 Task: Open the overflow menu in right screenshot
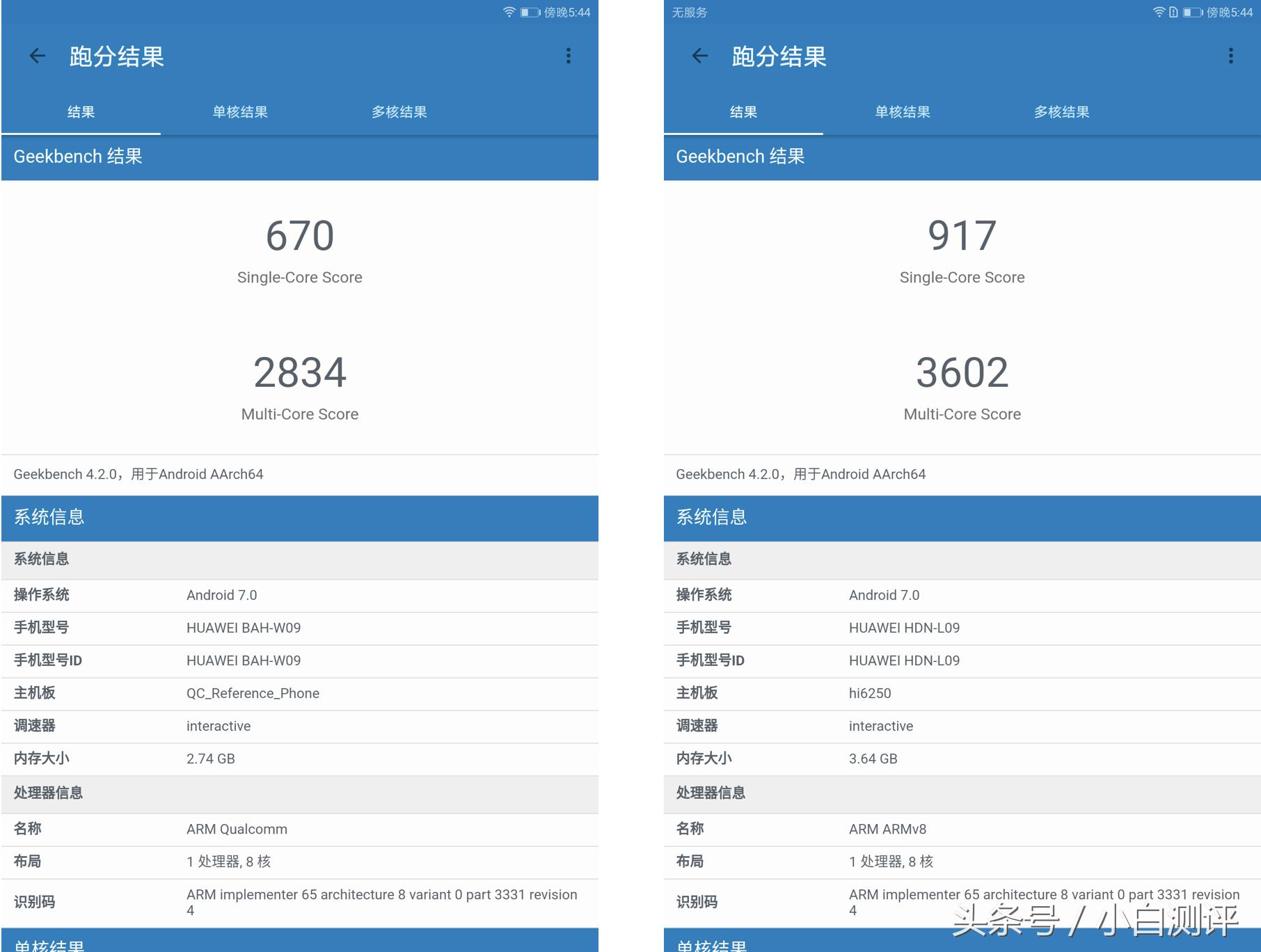(x=1231, y=56)
